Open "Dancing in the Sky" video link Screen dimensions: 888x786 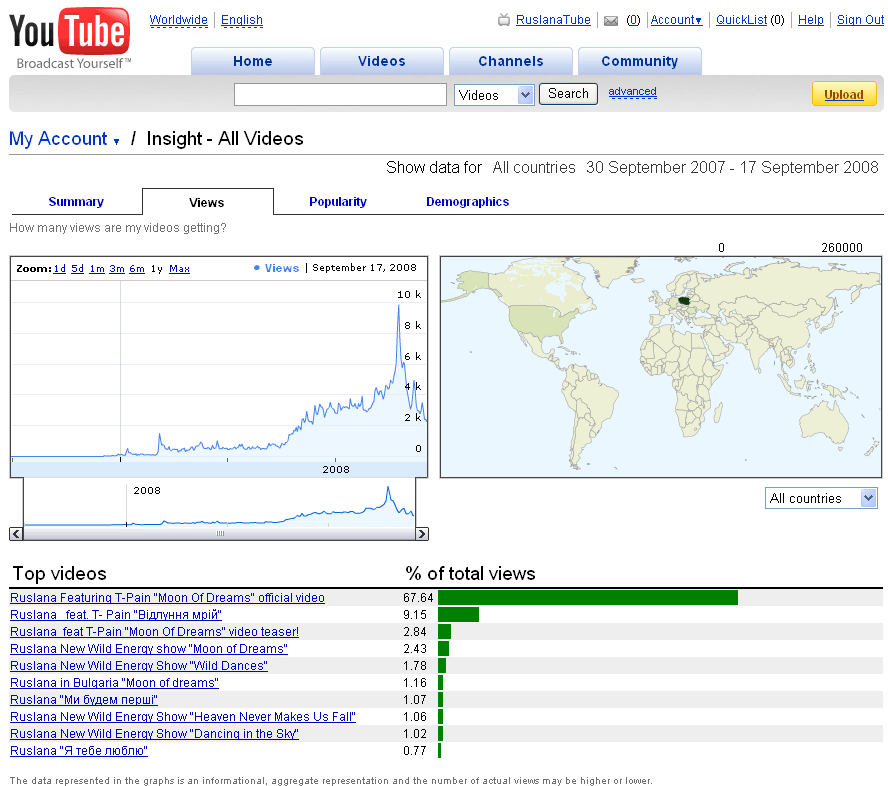[x=155, y=734]
